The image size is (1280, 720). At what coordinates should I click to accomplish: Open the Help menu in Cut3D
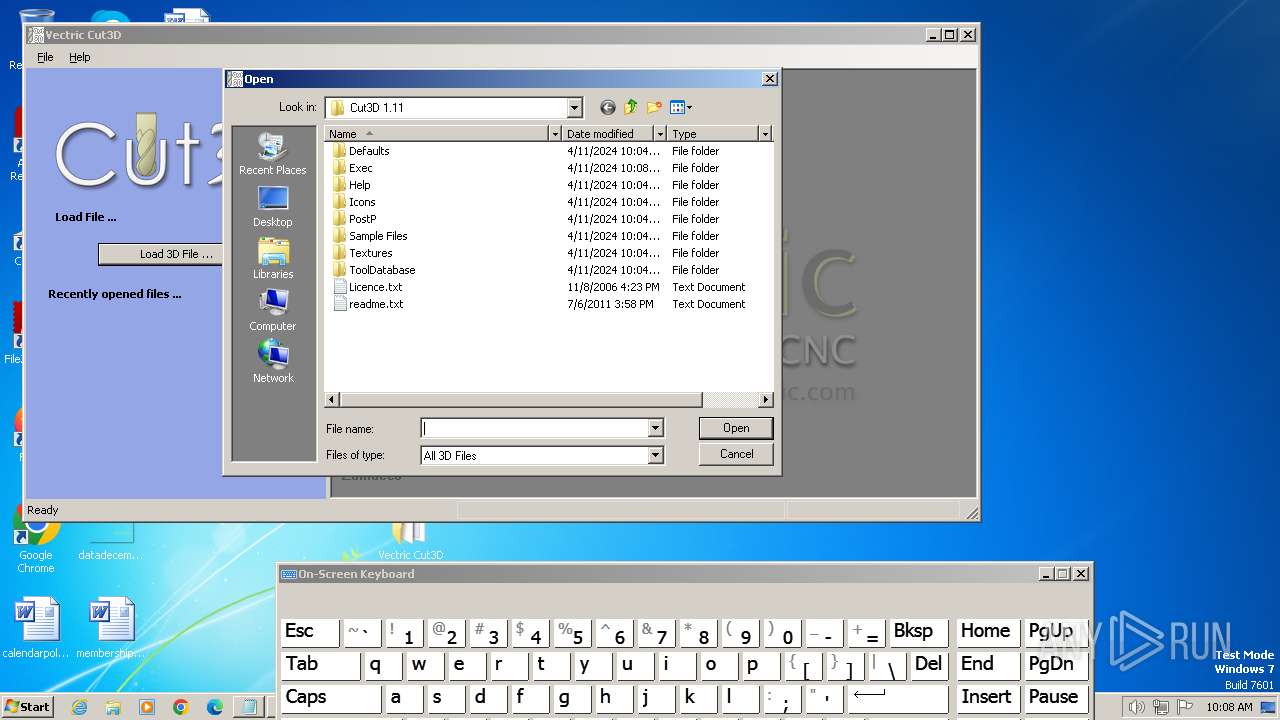click(x=80, y=57)
